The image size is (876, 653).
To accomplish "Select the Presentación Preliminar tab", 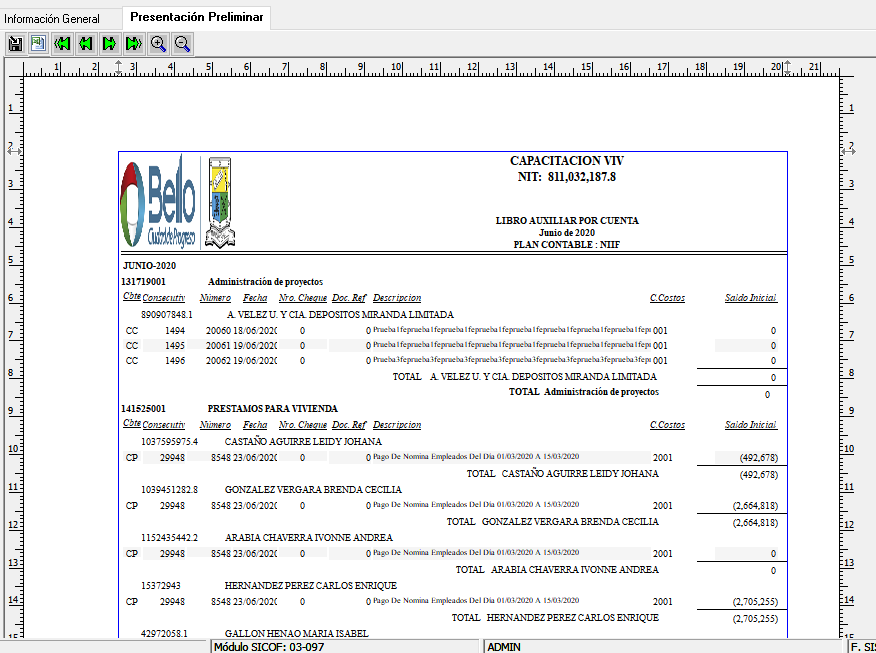I will [x=197, y=17].
